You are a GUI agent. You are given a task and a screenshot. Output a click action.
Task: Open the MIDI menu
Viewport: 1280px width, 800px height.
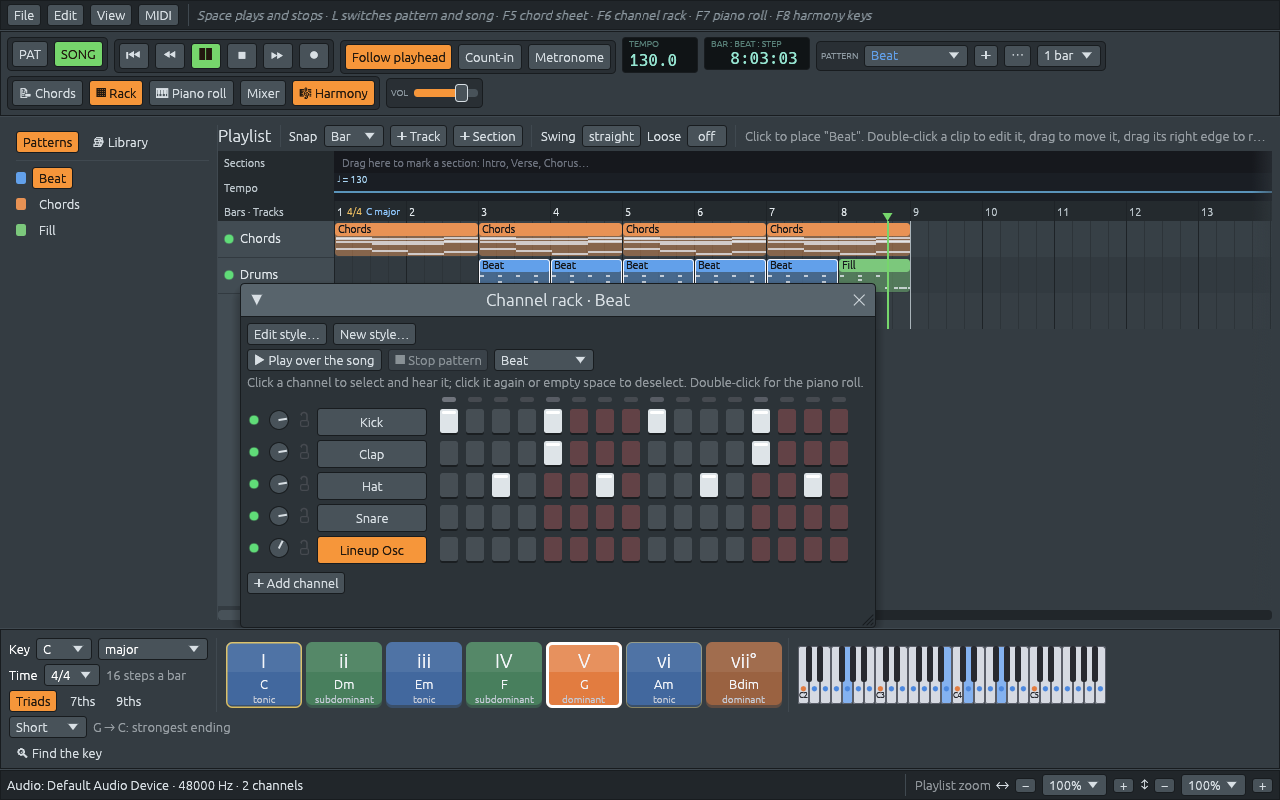(156, 15)
